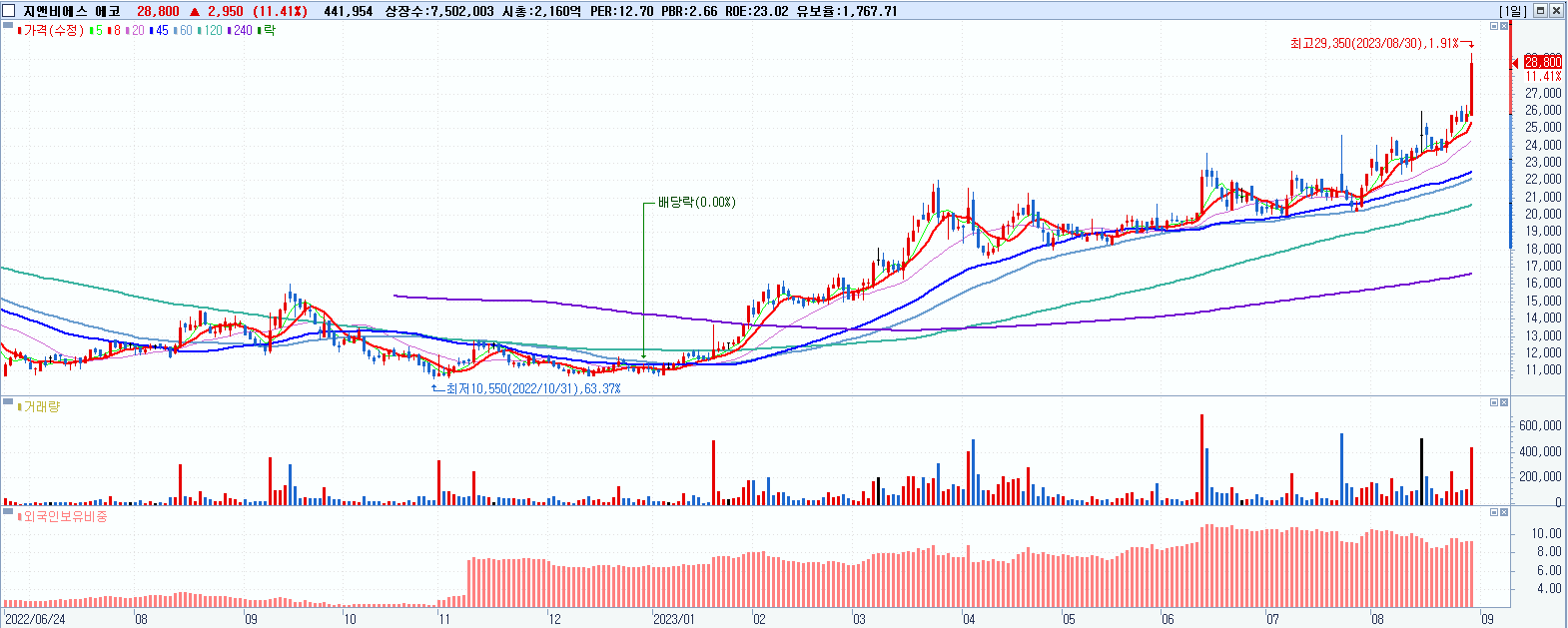
Task: Click the 거래량 pane's top-left handle icon
Action: (7, 403)
